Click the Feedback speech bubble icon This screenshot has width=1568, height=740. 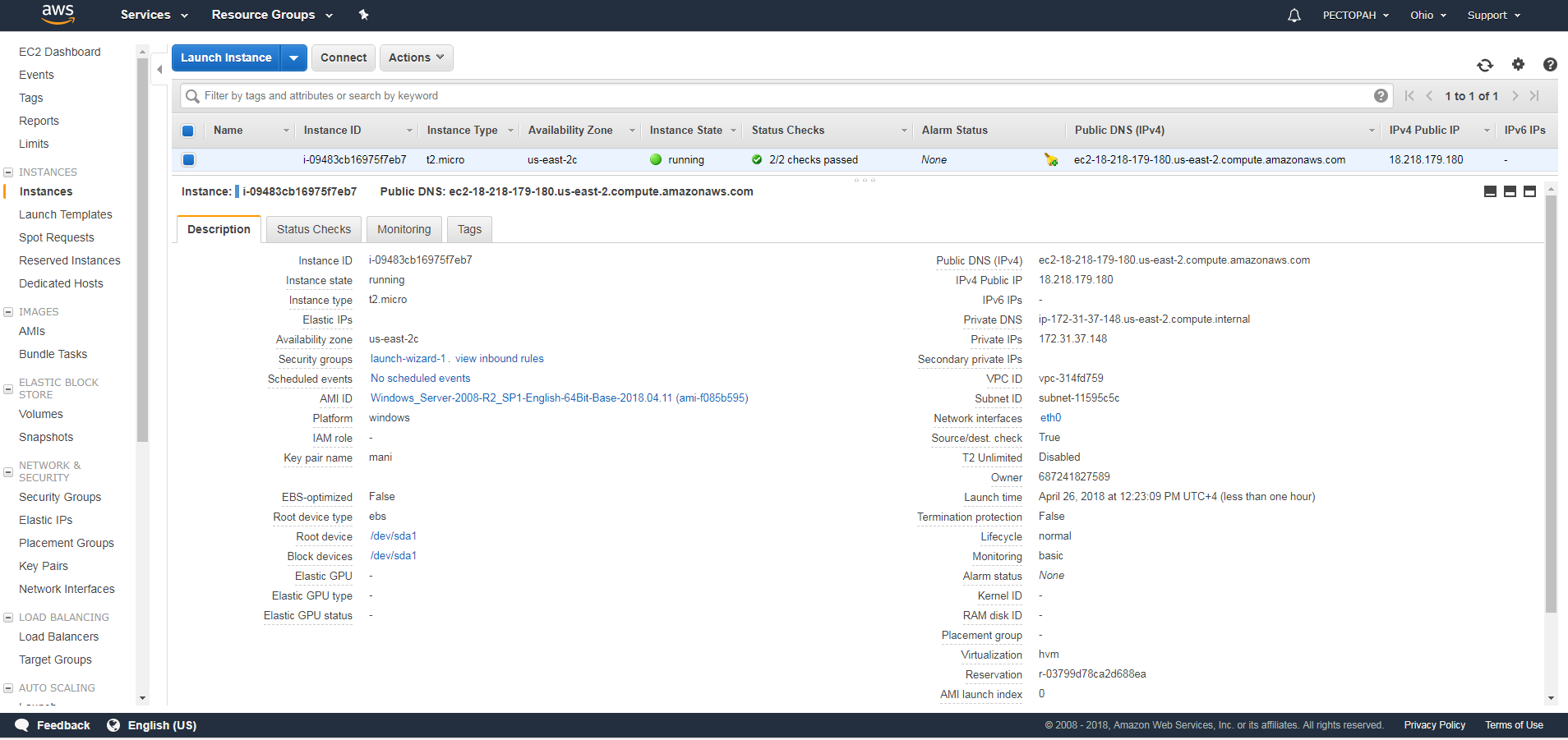(22, 725)
